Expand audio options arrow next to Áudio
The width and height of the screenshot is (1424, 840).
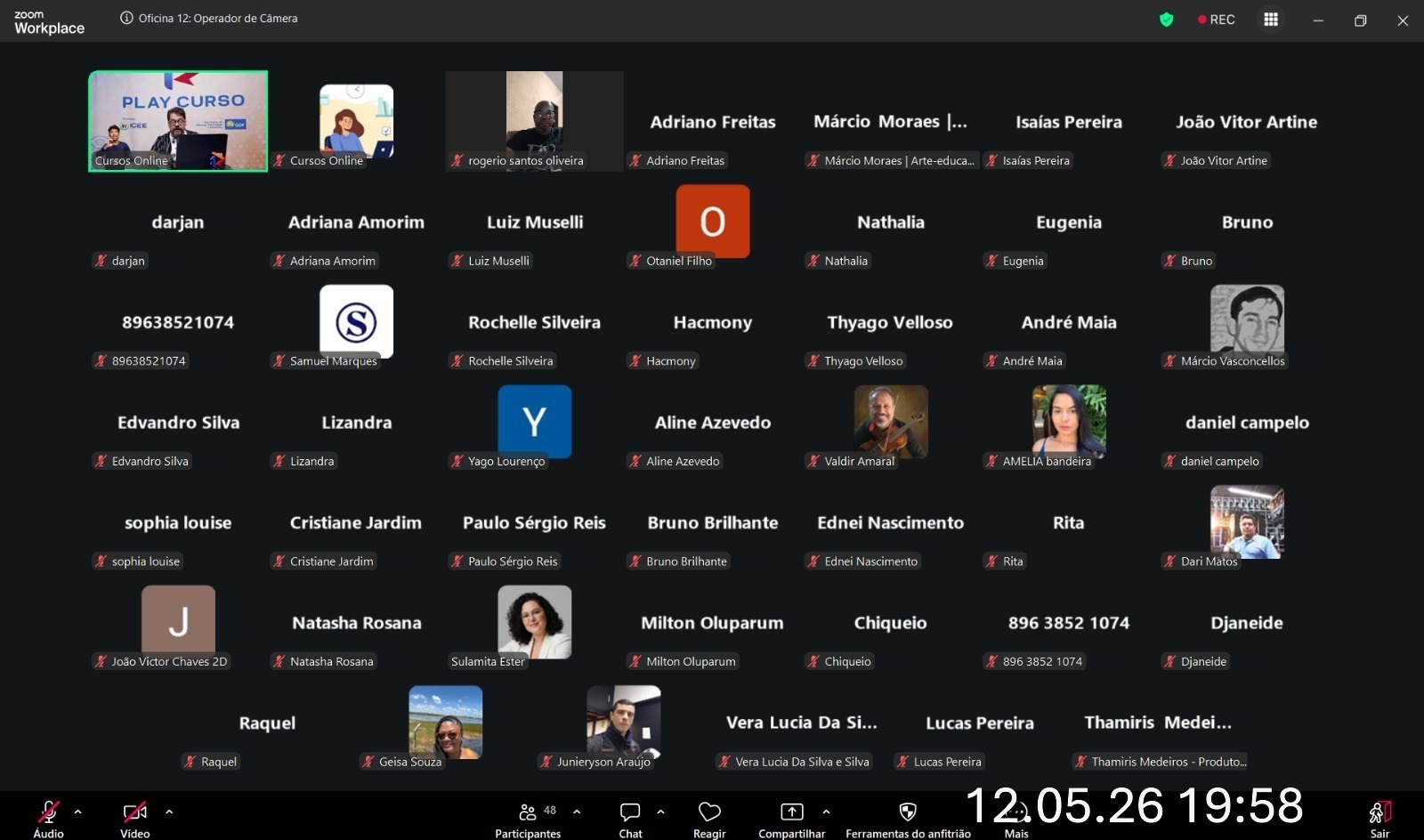click(78, 812)
